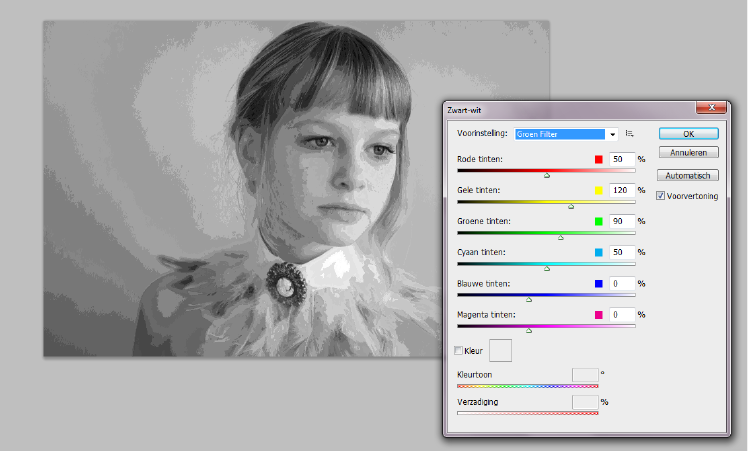The width and height of the screenshot is (748, 451).
Task: Click the Kleurtoon hue slider bar
Action: [x=528, y=386]
